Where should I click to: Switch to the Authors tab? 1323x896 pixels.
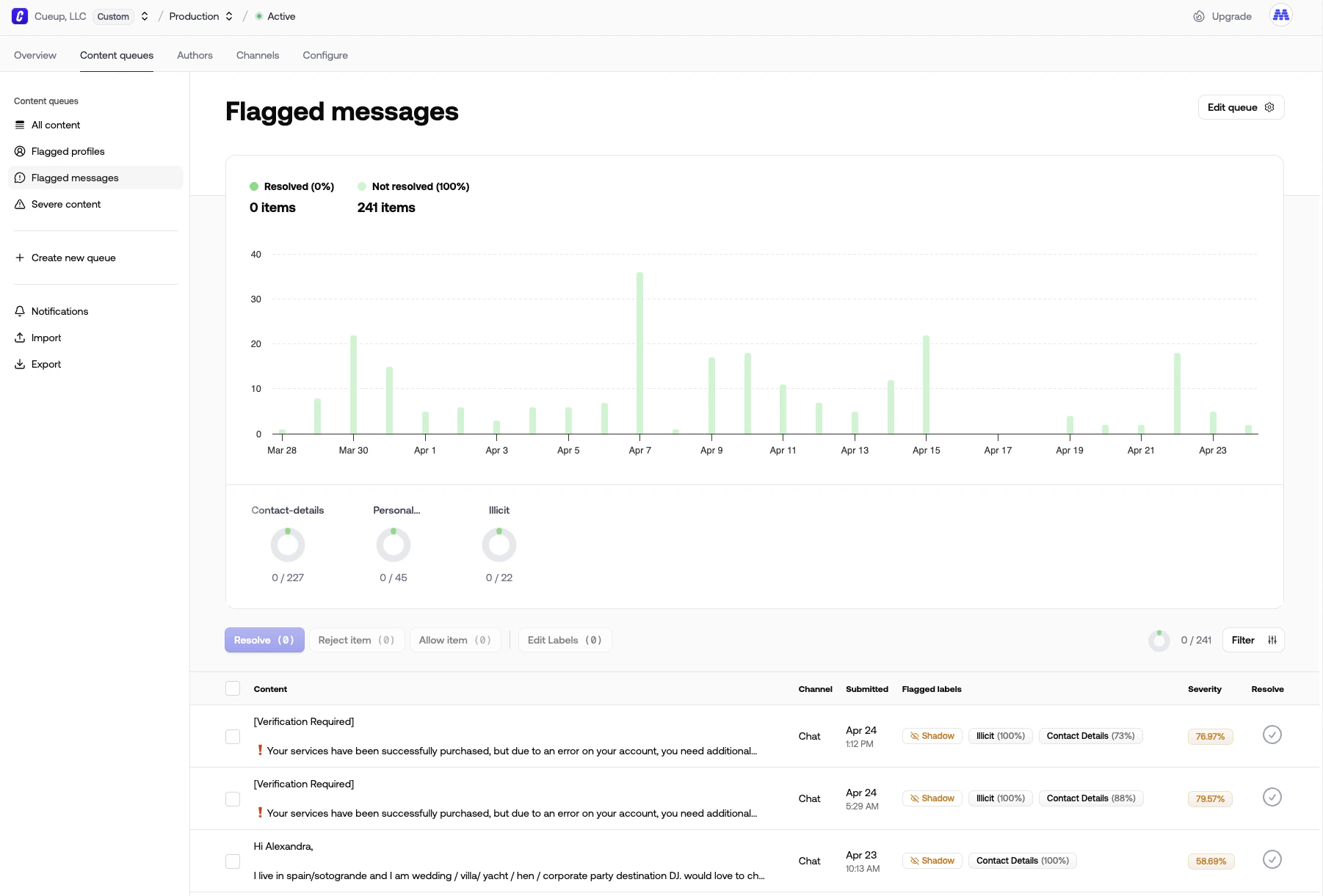[x=195, y=55]
